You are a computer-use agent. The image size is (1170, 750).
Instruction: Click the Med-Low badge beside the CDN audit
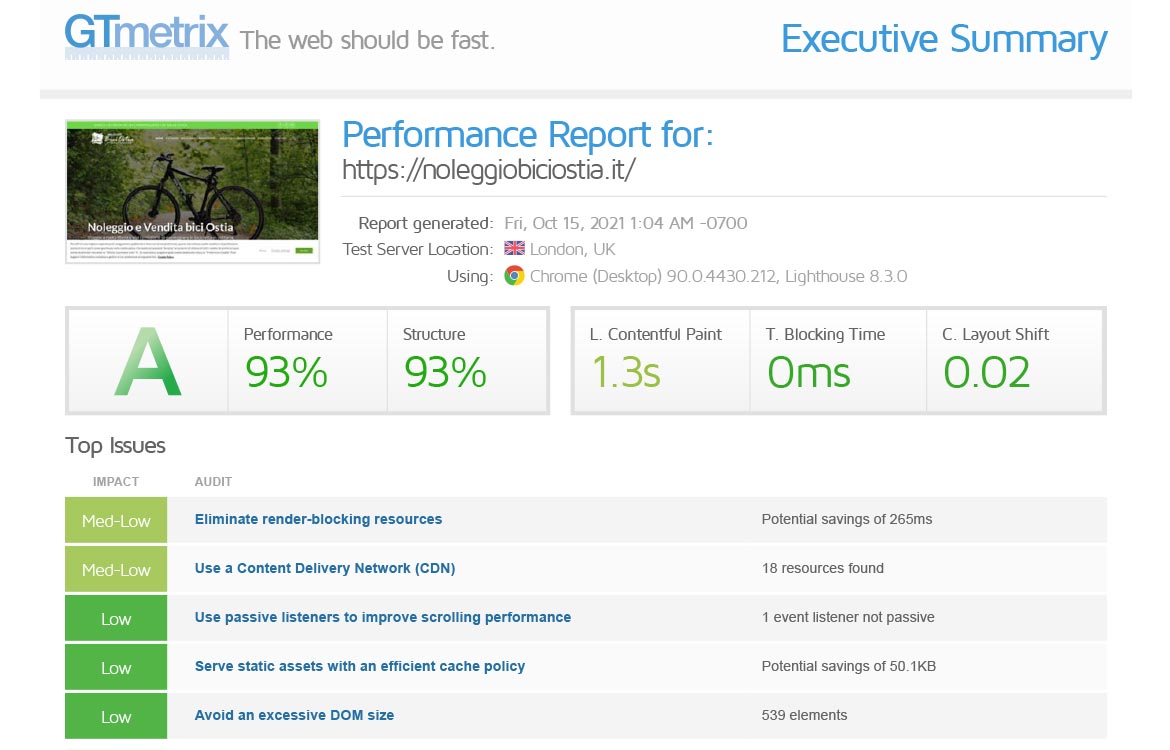tap(115, 568)
